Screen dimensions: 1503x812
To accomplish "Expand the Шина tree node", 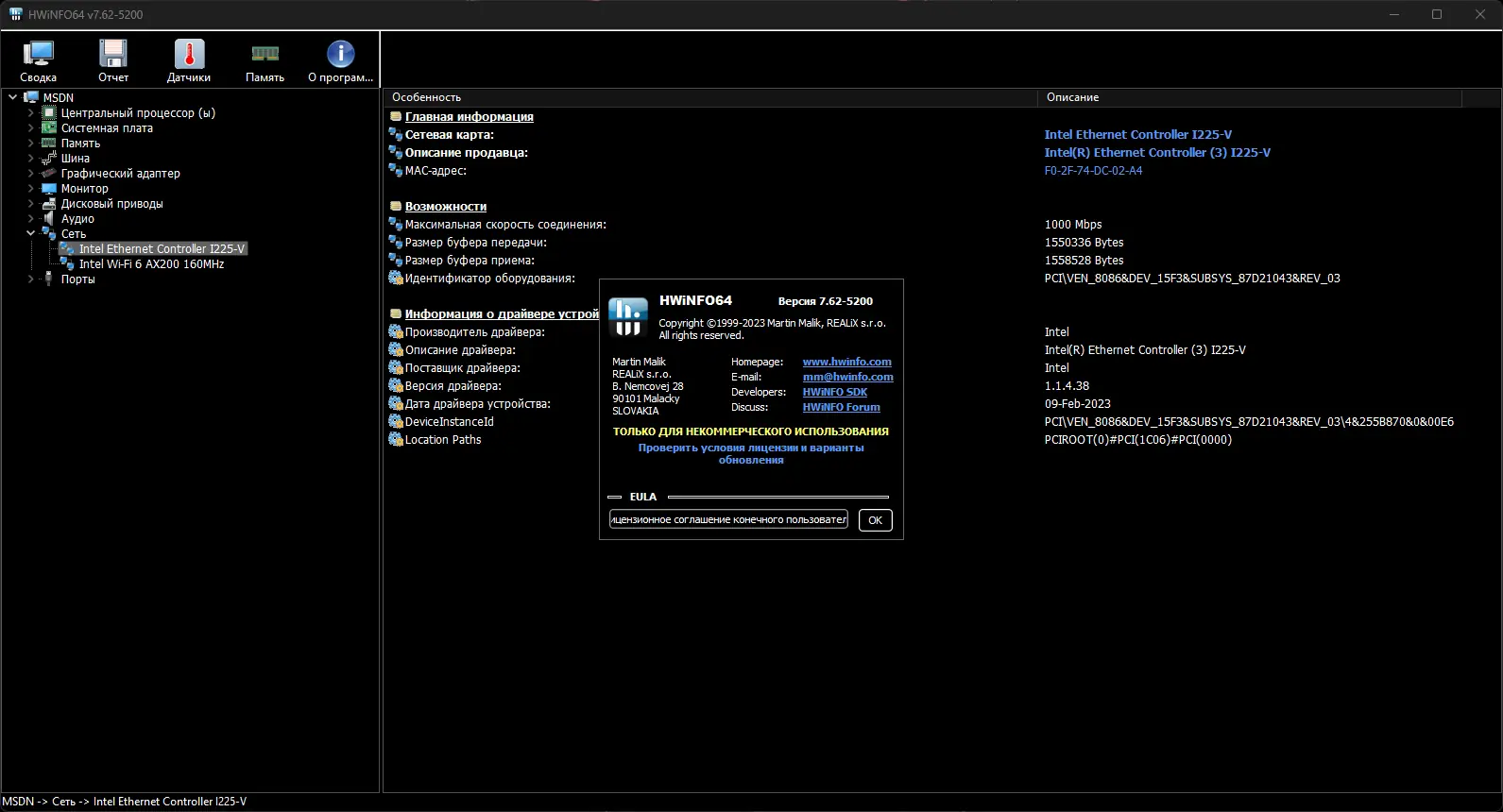I will click(30, 158).
